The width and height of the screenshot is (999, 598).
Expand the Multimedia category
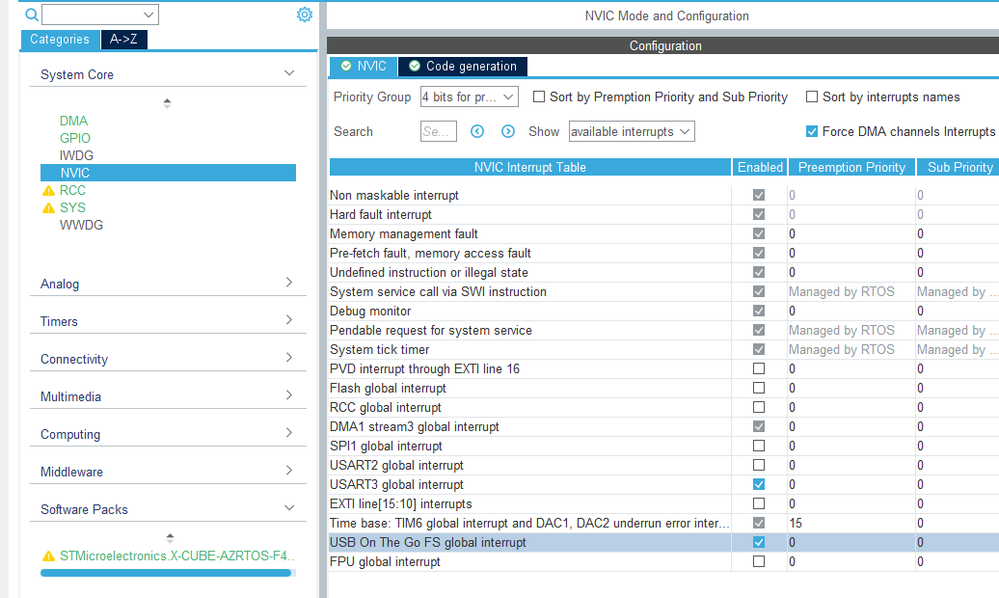pos(289,395)
